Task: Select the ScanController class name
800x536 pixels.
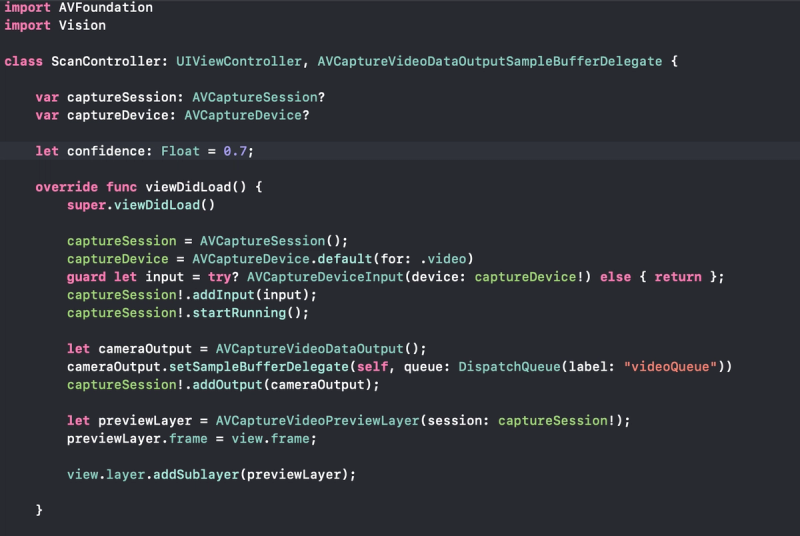Action: pyautogui.click(x=106, y=61)
